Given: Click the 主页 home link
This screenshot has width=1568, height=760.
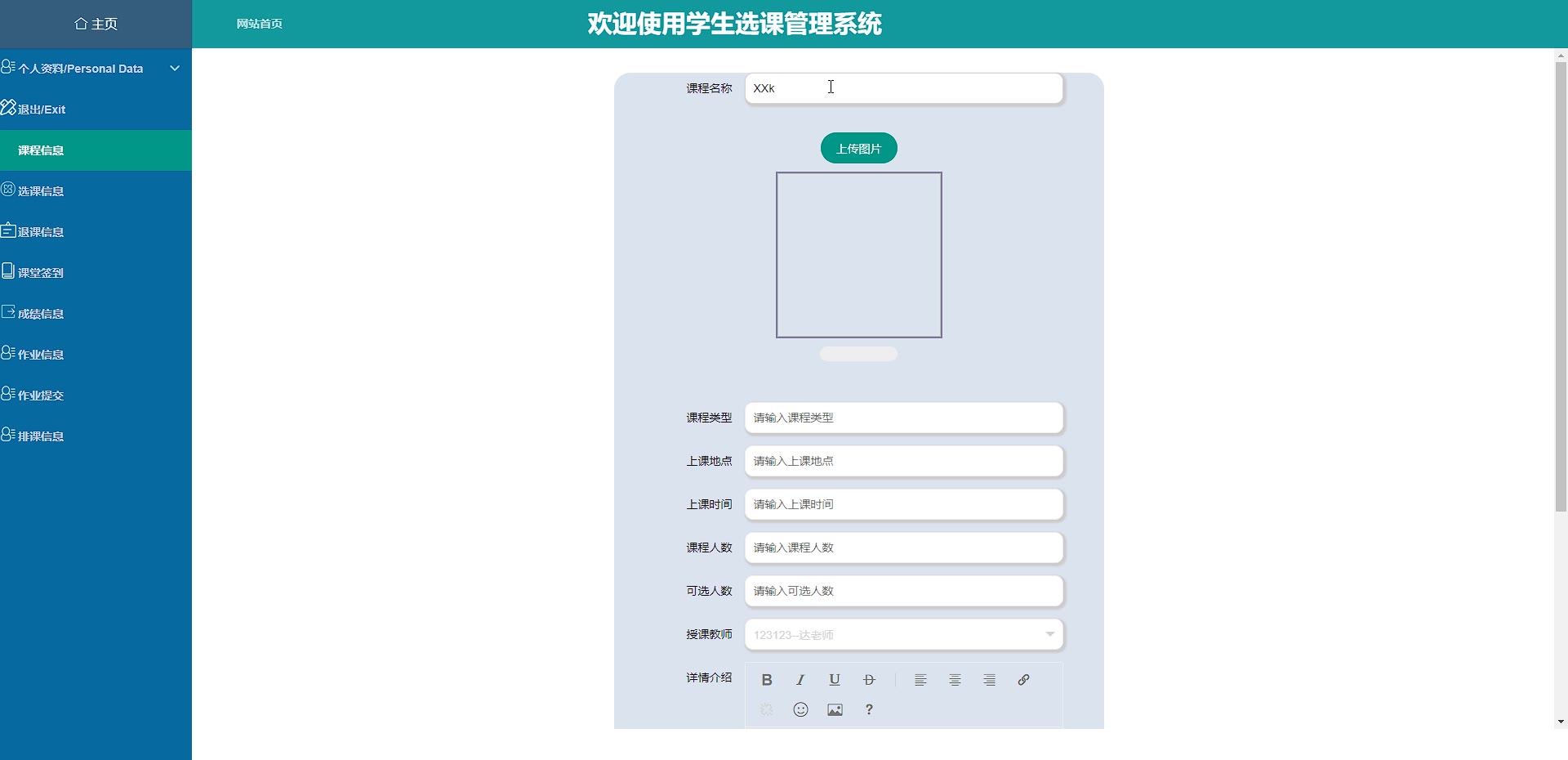Looking at the screenshot, I should pyautogui.click(x=96, y=24).
